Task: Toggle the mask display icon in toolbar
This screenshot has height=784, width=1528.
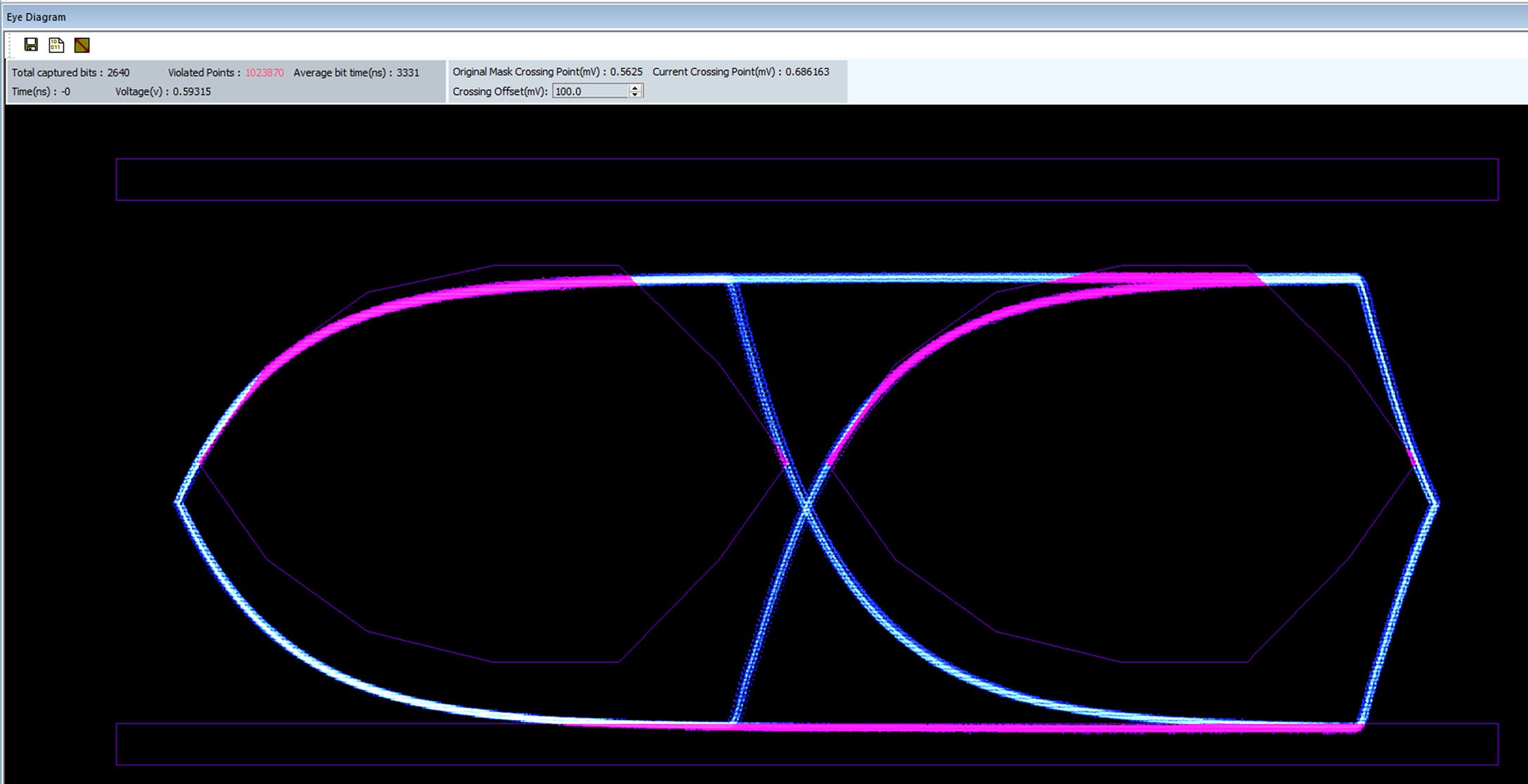Action: pos(82,45)
